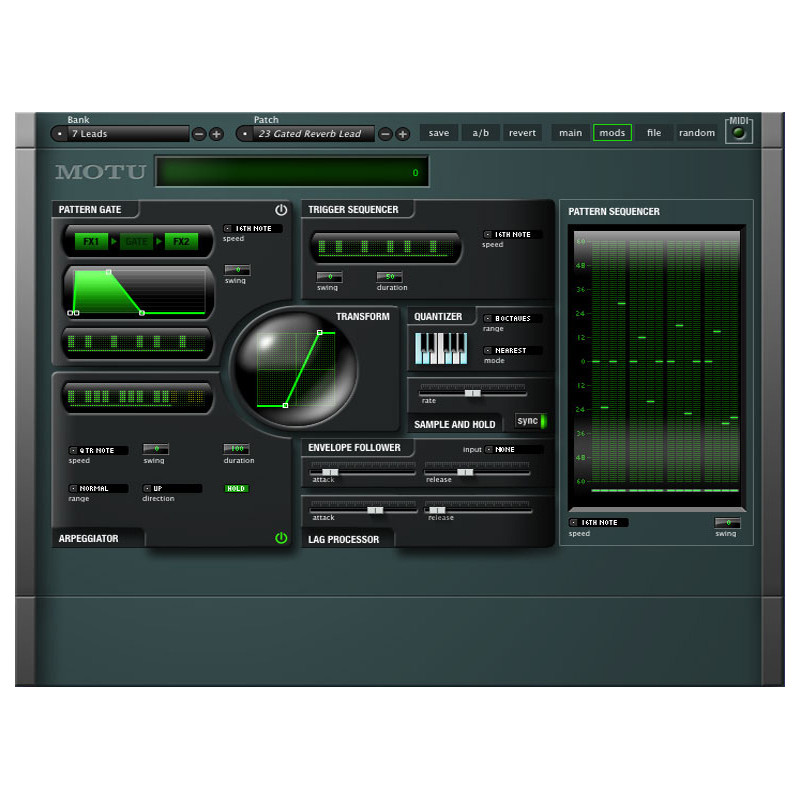Open the Quantizer mode dropdown set to Nearest

[x=512, y=351]
